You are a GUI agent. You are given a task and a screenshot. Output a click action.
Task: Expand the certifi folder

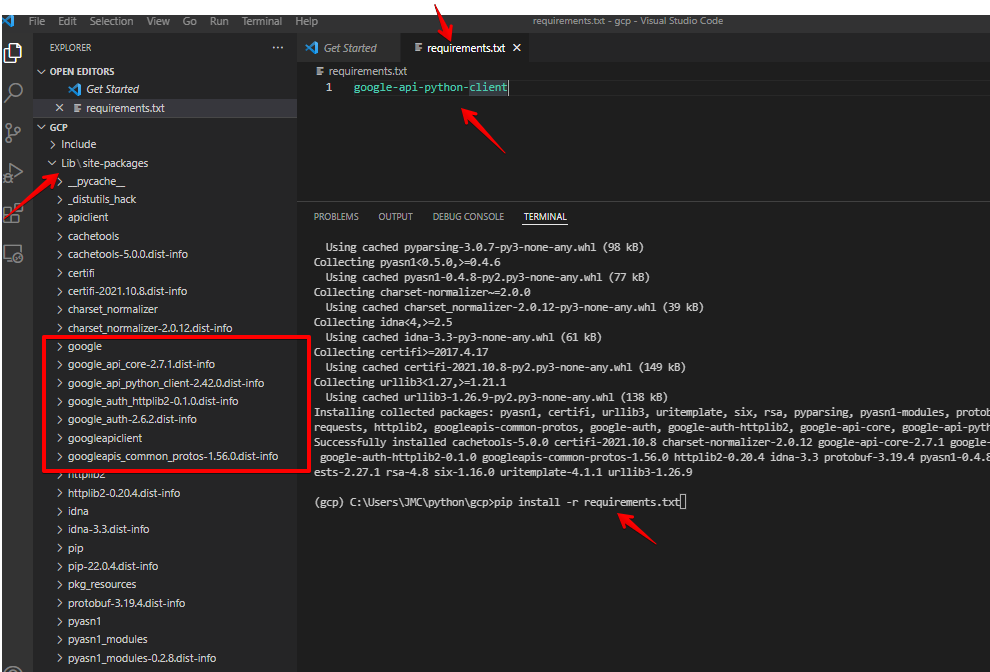click(60, 273)
